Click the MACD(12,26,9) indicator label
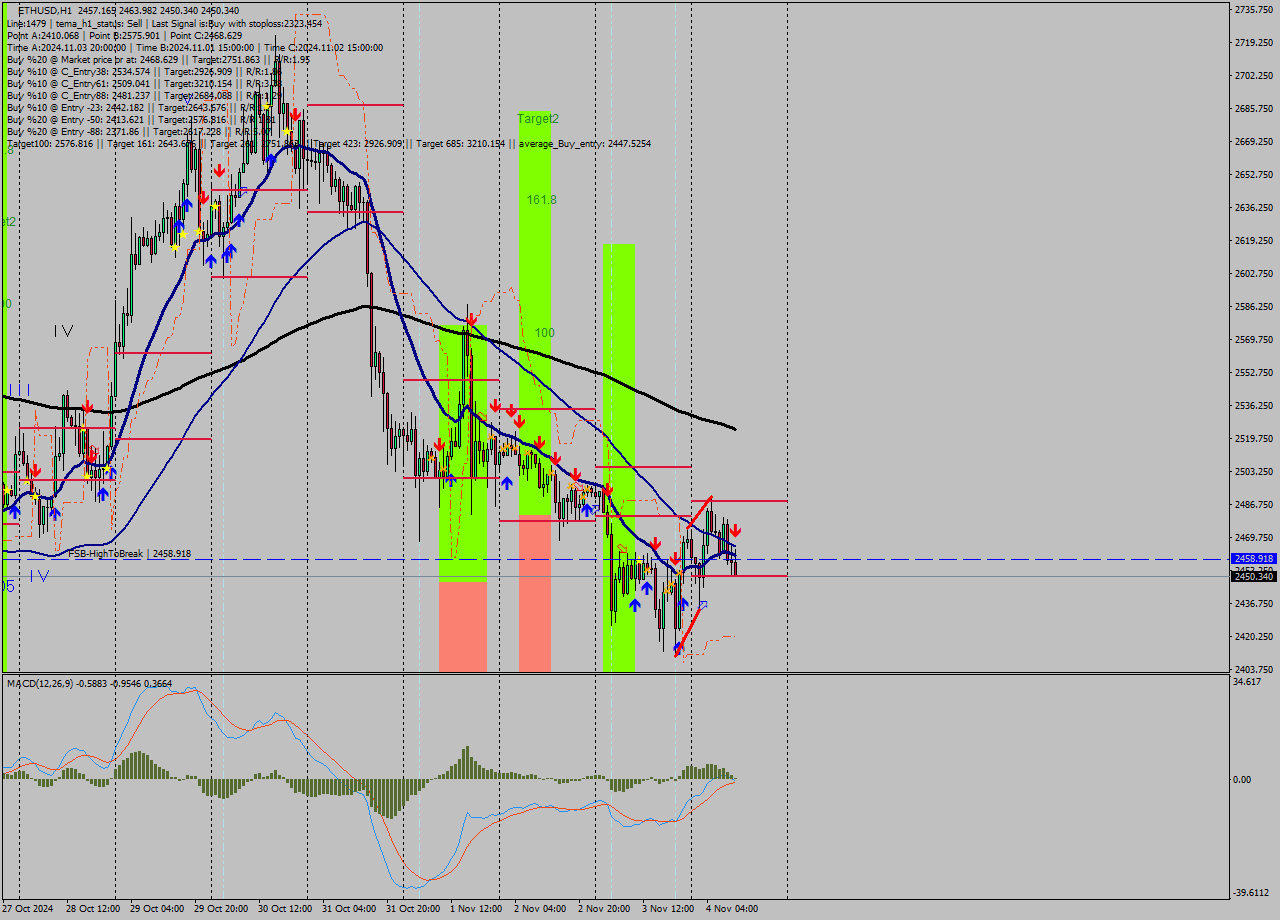 click(x=89, y=683)
